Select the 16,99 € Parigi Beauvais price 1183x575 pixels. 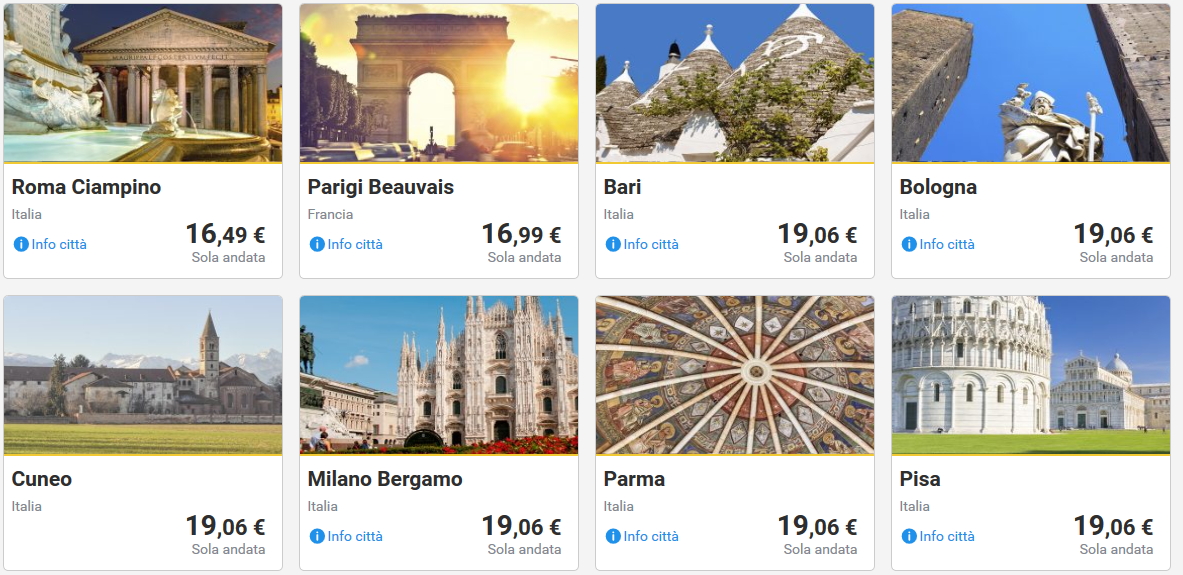521,235
